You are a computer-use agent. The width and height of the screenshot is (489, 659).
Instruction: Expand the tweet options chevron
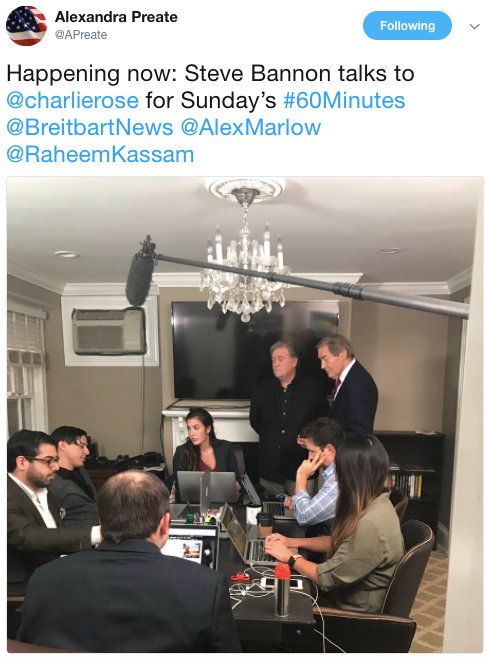tap(474, 26)
